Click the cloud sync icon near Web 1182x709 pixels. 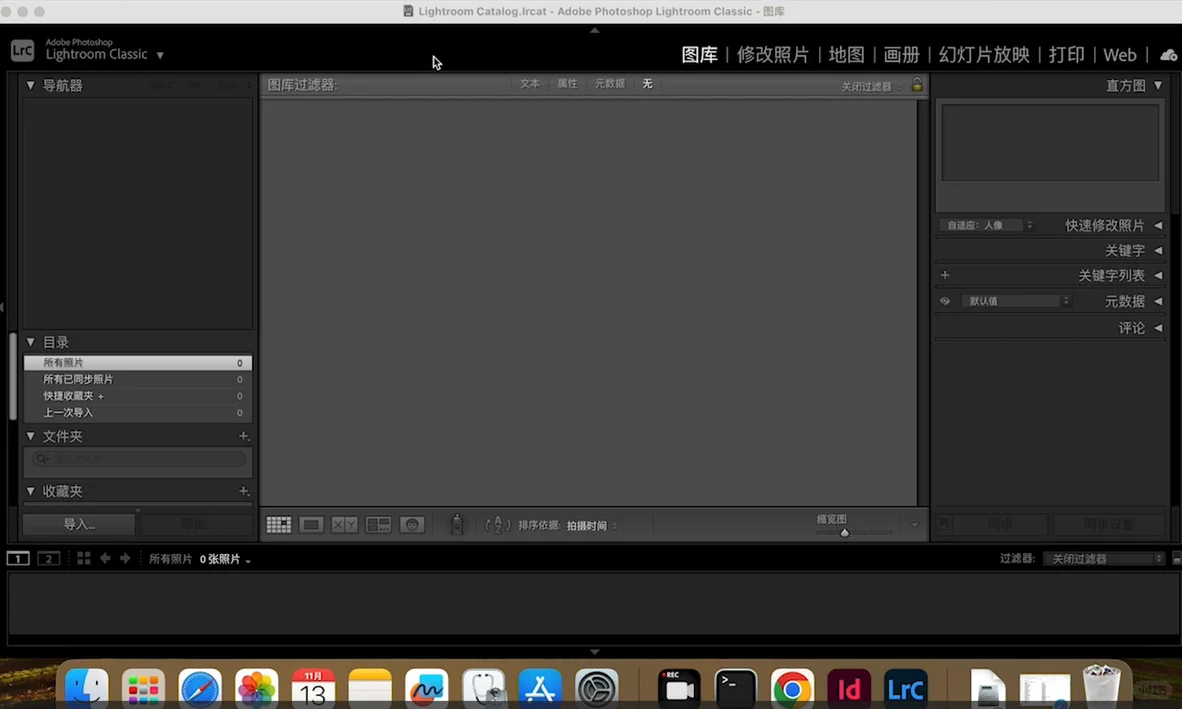coord(1168,56)
